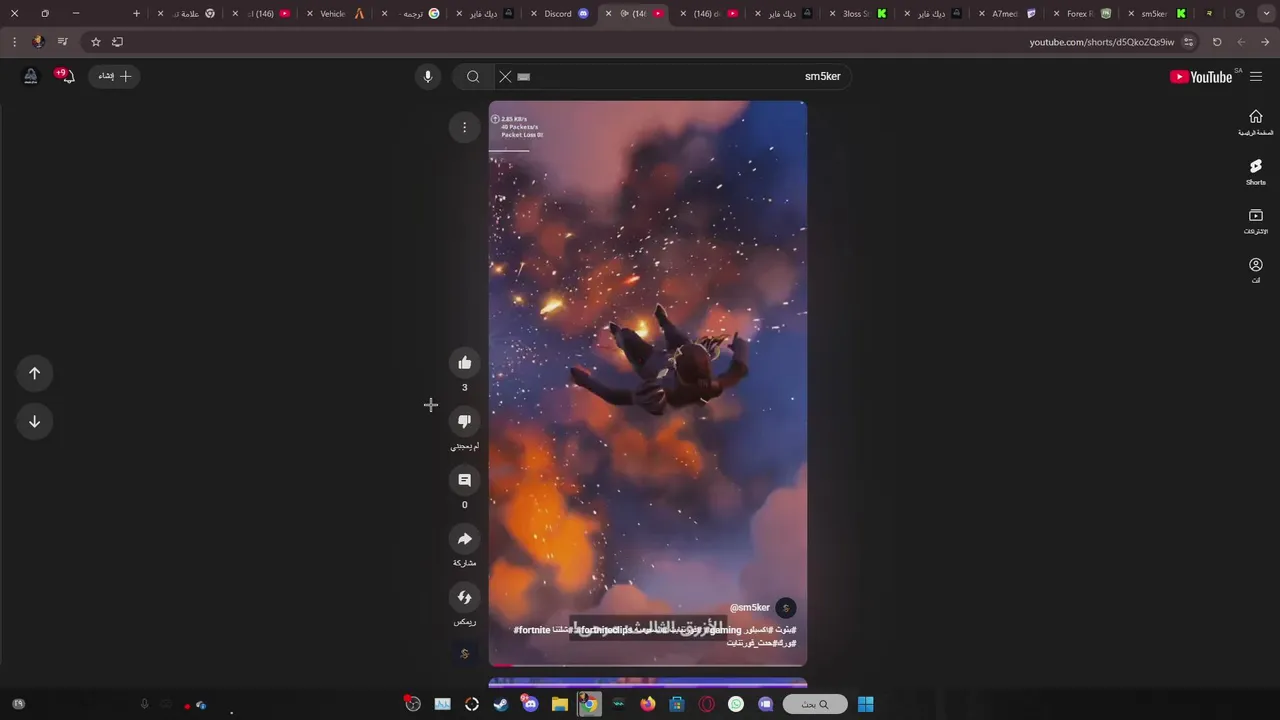Open Subscriptions in YouTube sidebar
Screen dimensions: 1280x720
(1256, 221)
